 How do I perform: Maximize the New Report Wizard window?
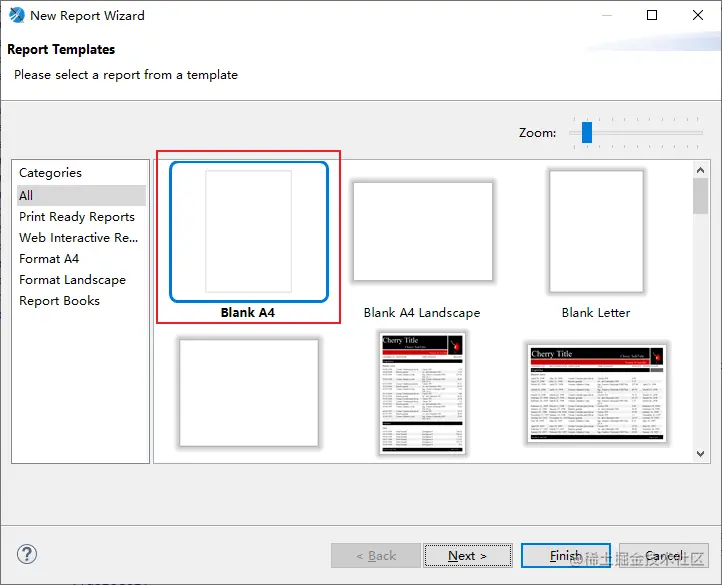(652, 15)
